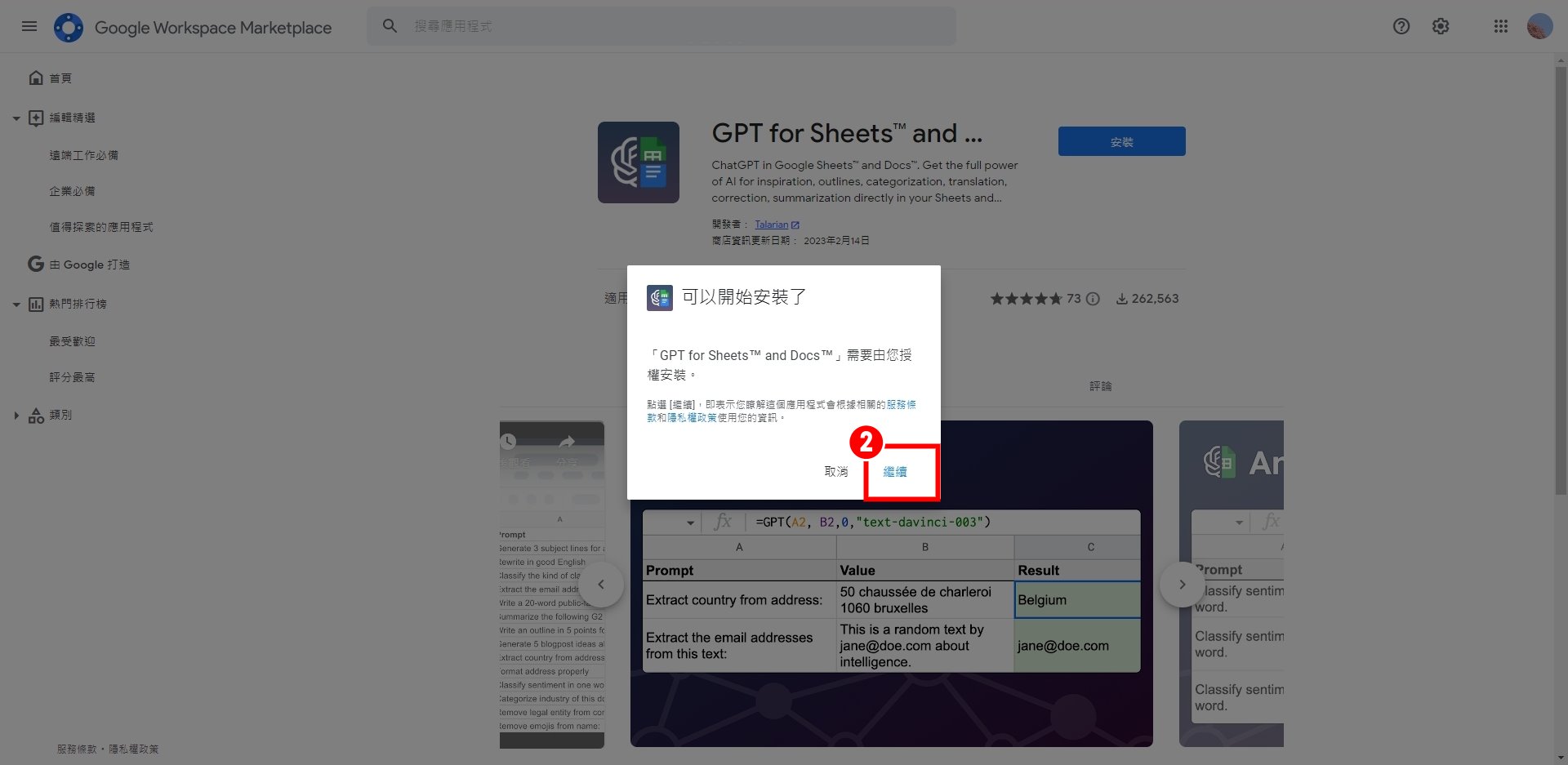Viewport: 1568px width, 765px height.
Task: Click the star rating display
Action: 1026,299
